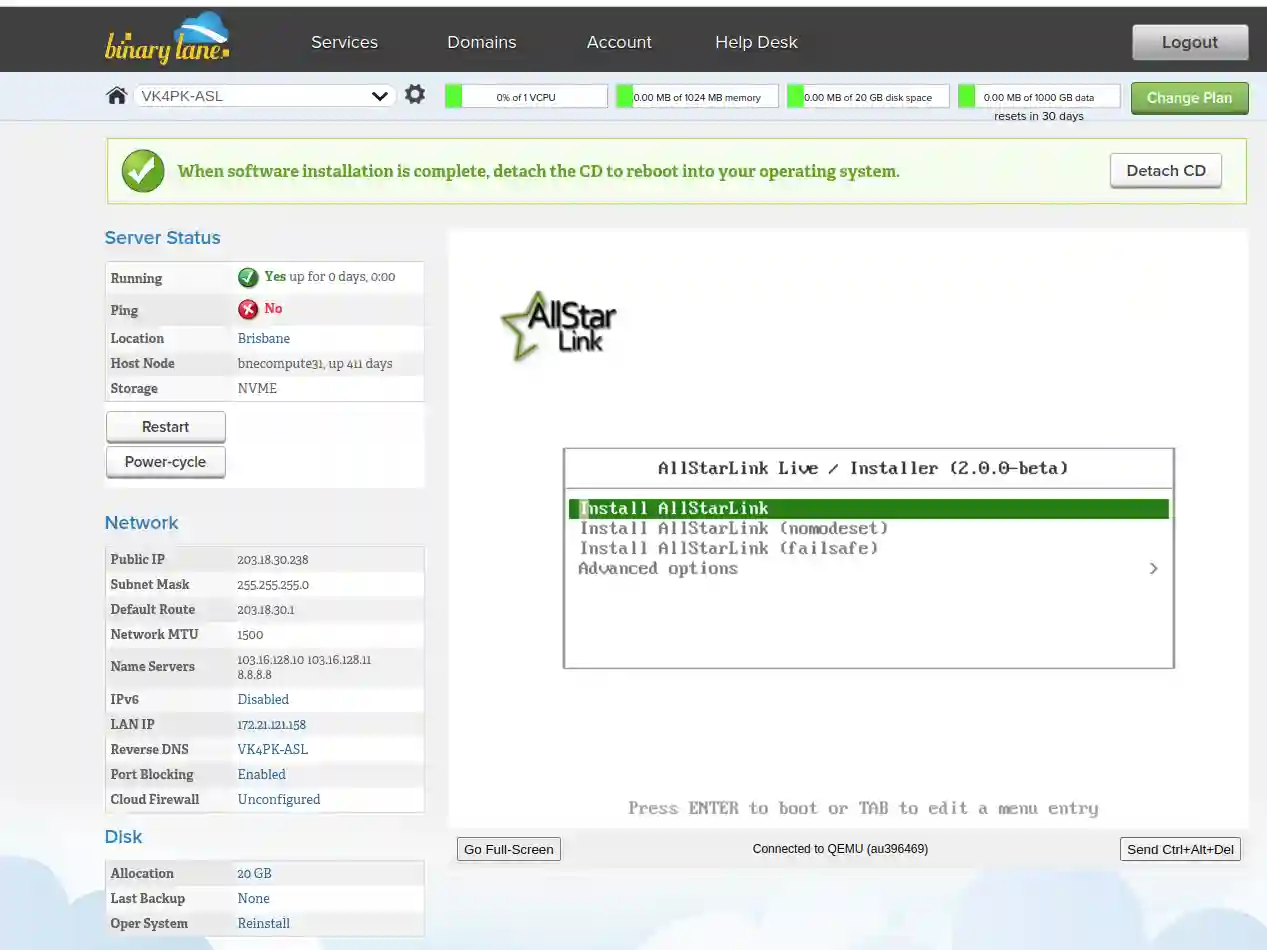
Task: Click the Unconfigured Cloud Firewall link
Action: click(279, 799)
